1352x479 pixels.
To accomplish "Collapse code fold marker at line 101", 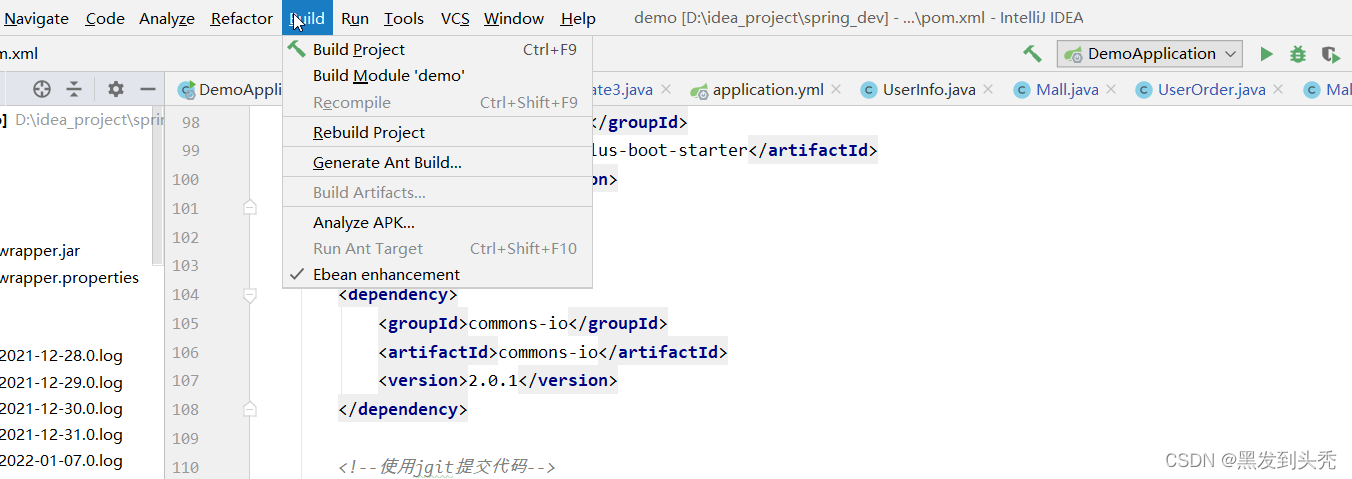I will click(250, 208).
